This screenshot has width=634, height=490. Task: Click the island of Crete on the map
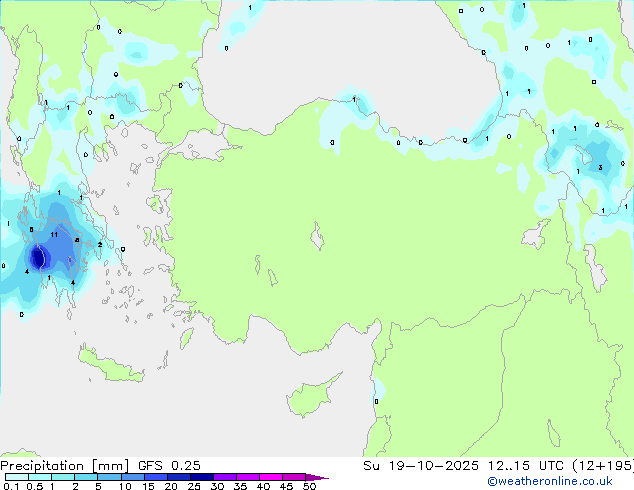pyautogui.click(x=111, y=365)
